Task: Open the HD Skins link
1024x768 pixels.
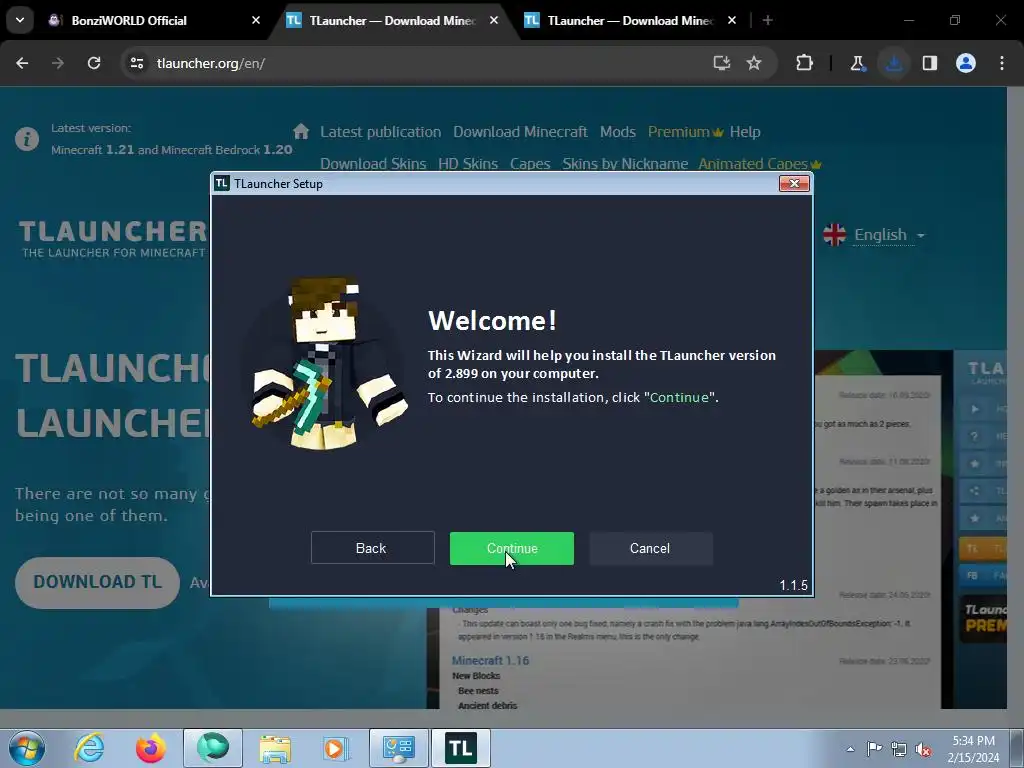Action: coord(468,163)
